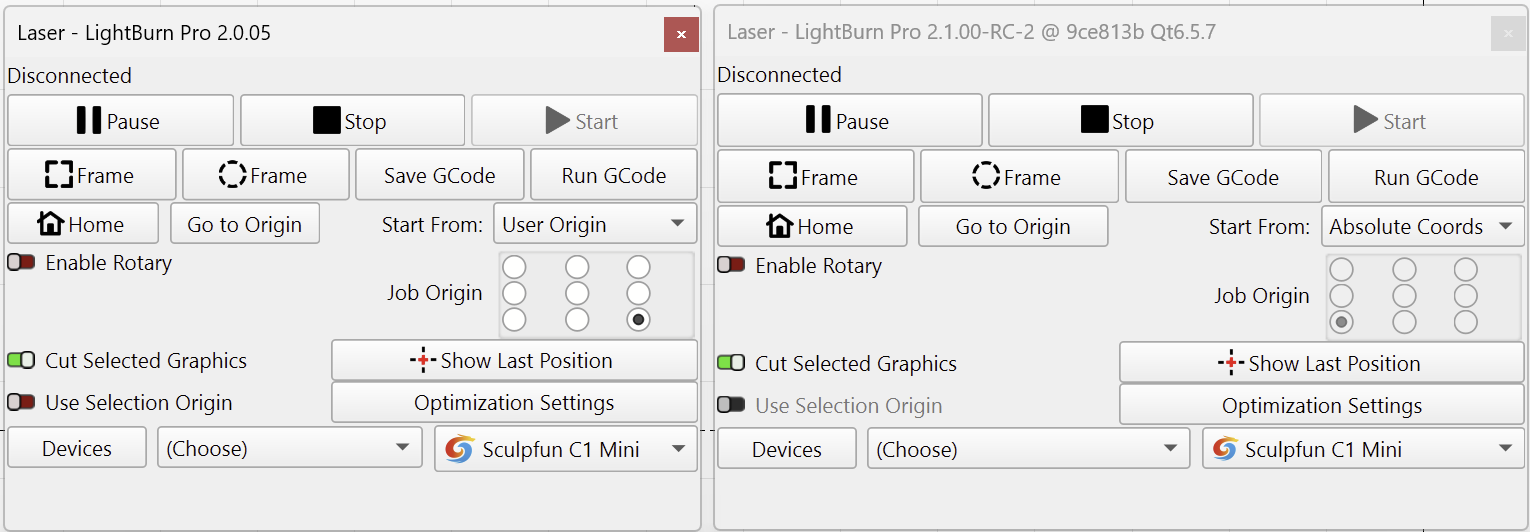Viewport: 1530px width, 532px height.
Task: Open Start From dropdown showing User Origin
Action: tap(594, 224)
